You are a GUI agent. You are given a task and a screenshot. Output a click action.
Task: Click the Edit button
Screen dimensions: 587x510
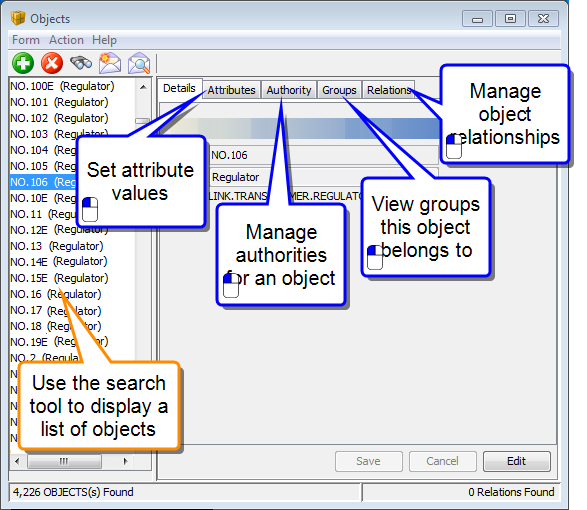[517, 461]
